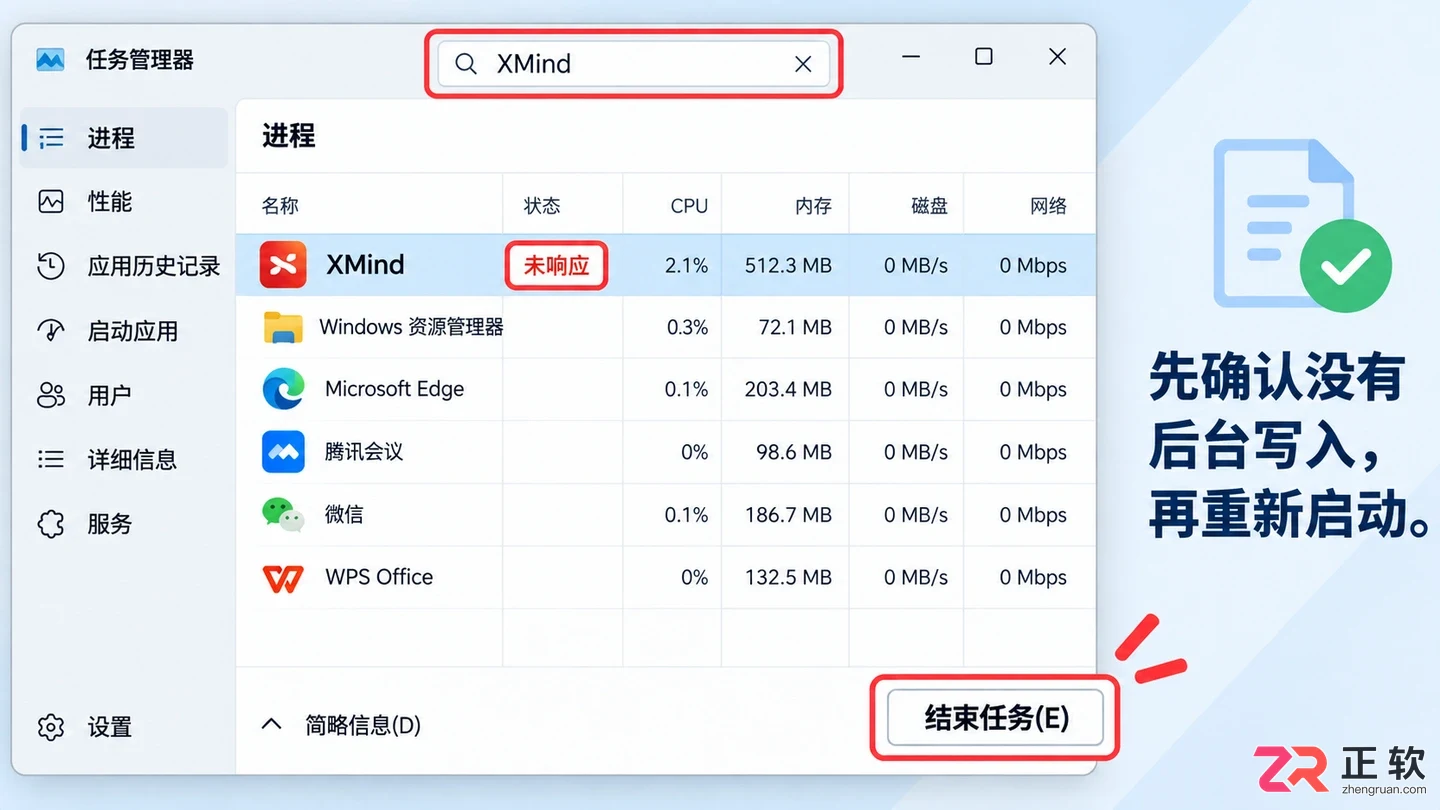Screen dimensions: 1440x810
Task: Click the 未响应 status of XMind
Action: click(x=556, y=266)
